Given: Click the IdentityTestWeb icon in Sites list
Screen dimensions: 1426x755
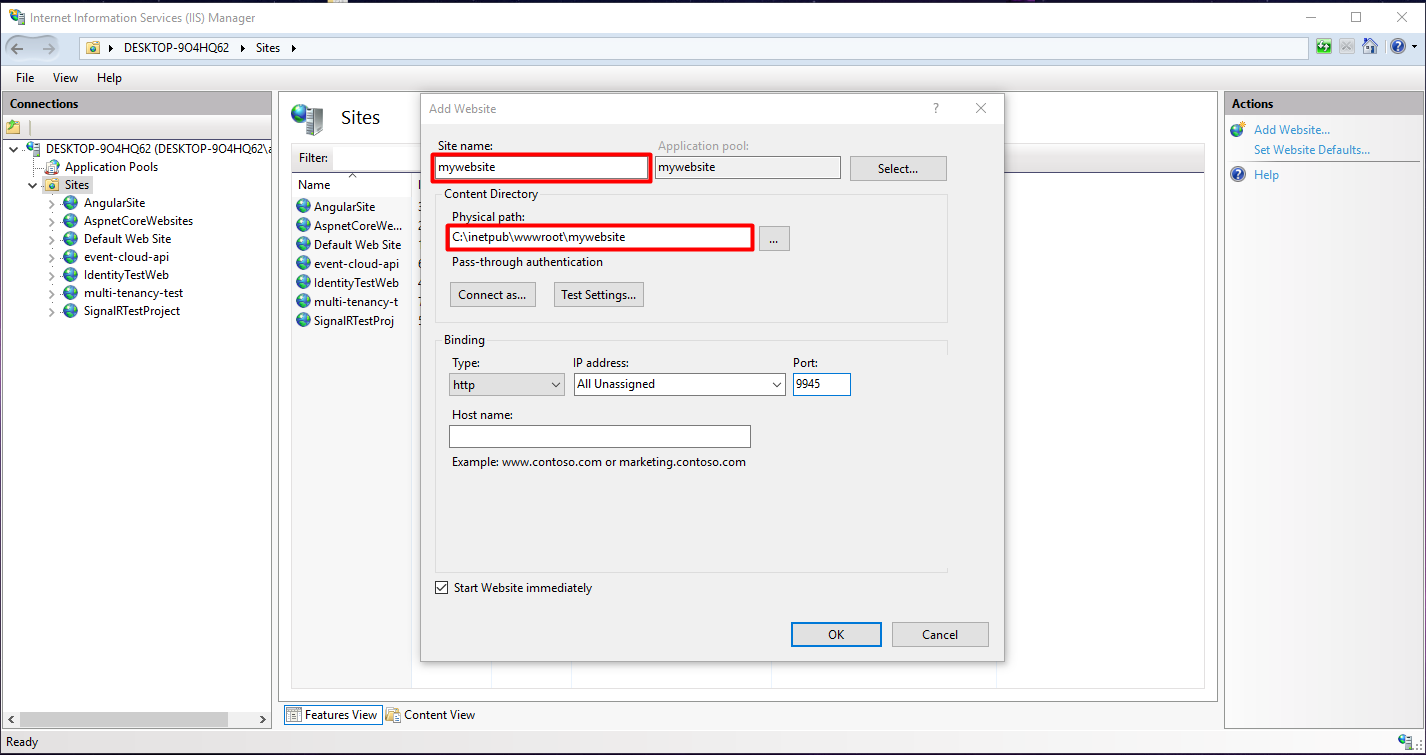Looking at the screenshot, I should click(303, 282).
